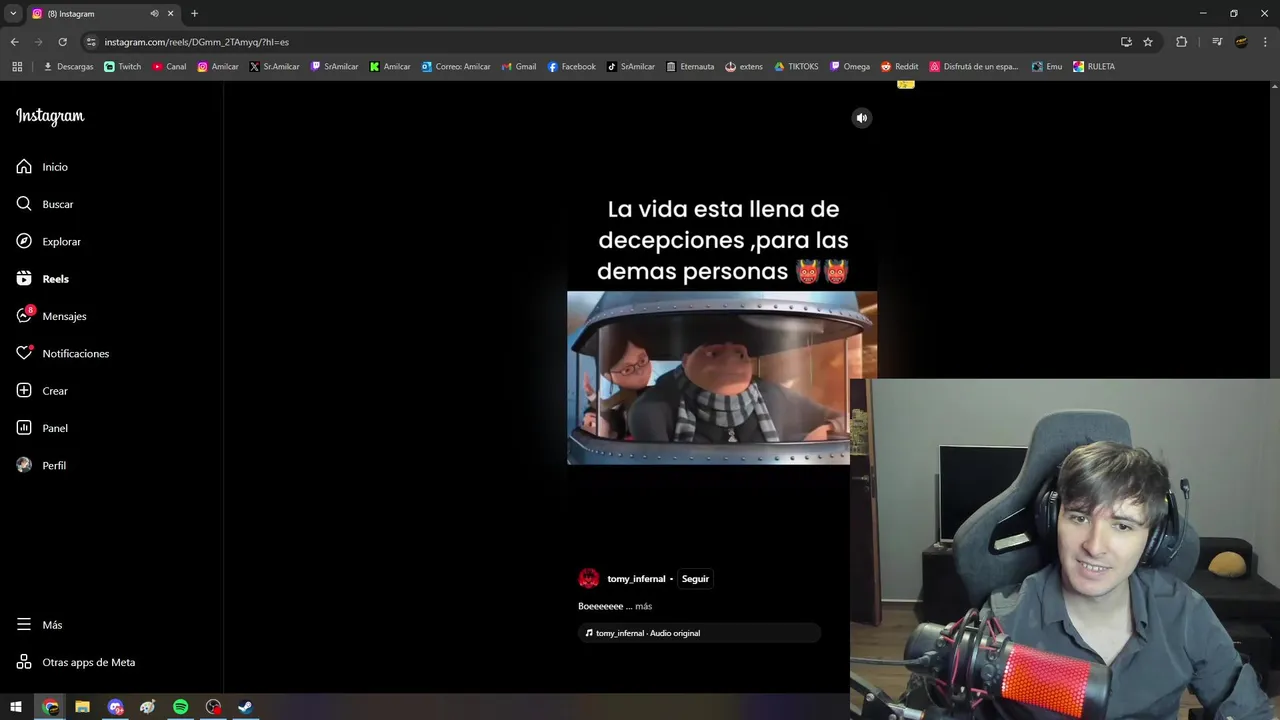Screen dimensions: 1280x720
Task: Open Paint palette app on taskbar
Action: 147,707
